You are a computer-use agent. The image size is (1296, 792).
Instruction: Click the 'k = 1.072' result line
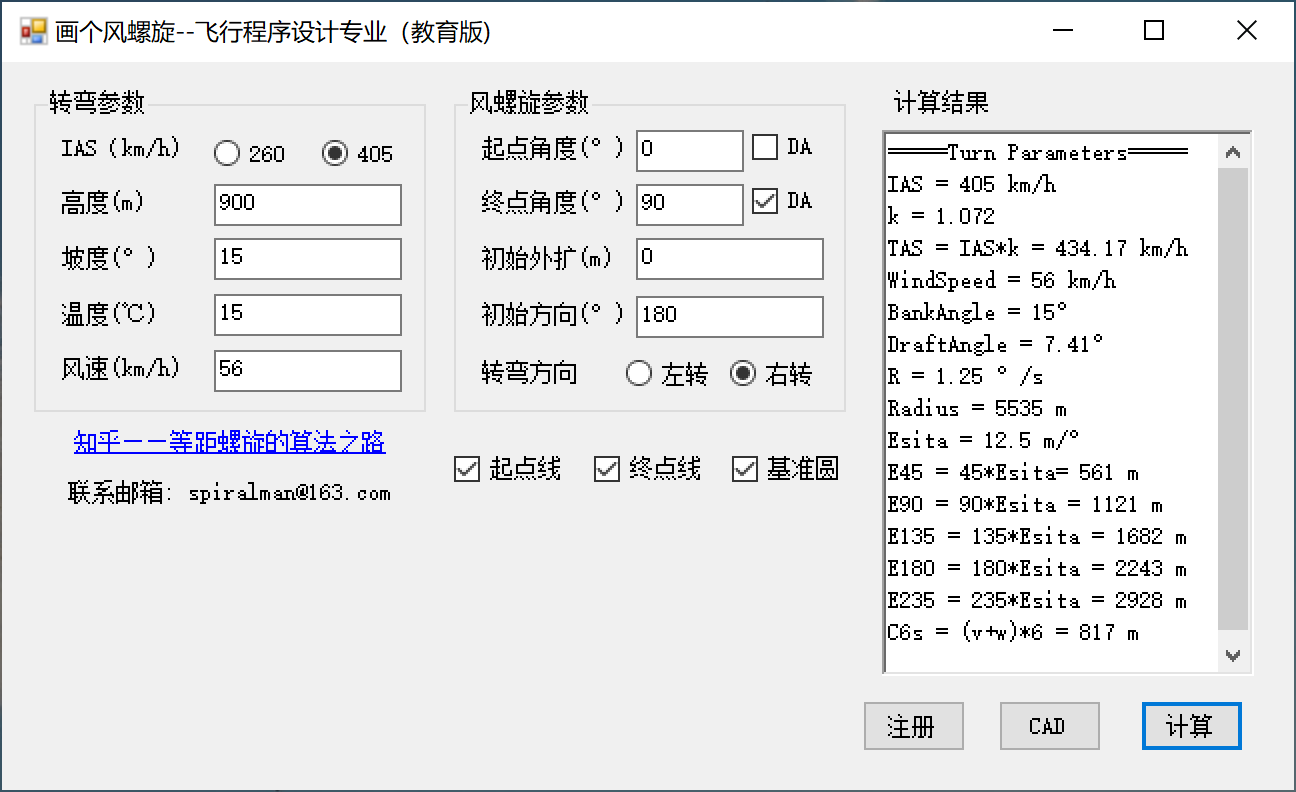coord(941,216)
